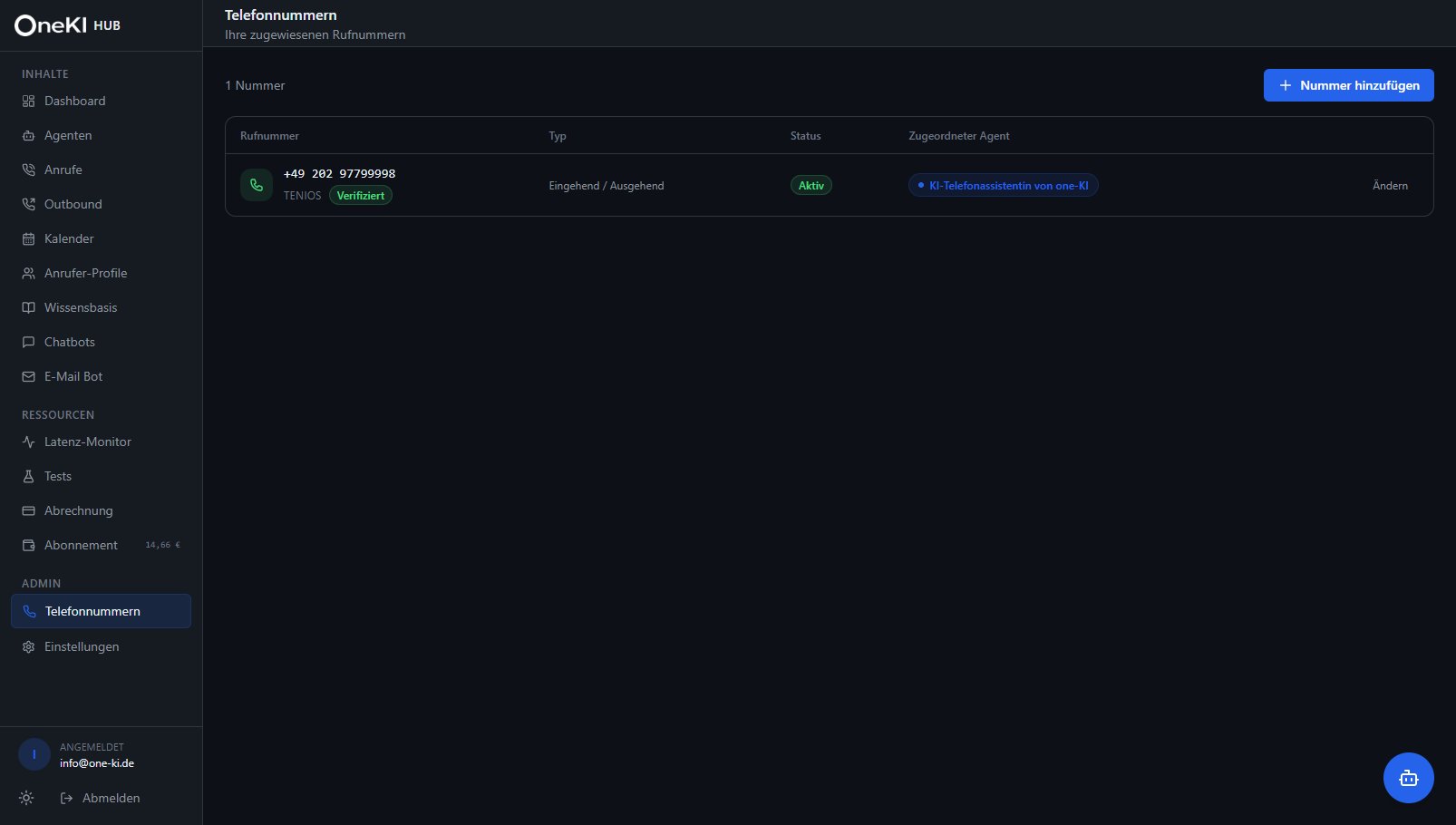Click the Status column header
Viewport: 1456px width, 825px height.
click(x=806, y=136)
